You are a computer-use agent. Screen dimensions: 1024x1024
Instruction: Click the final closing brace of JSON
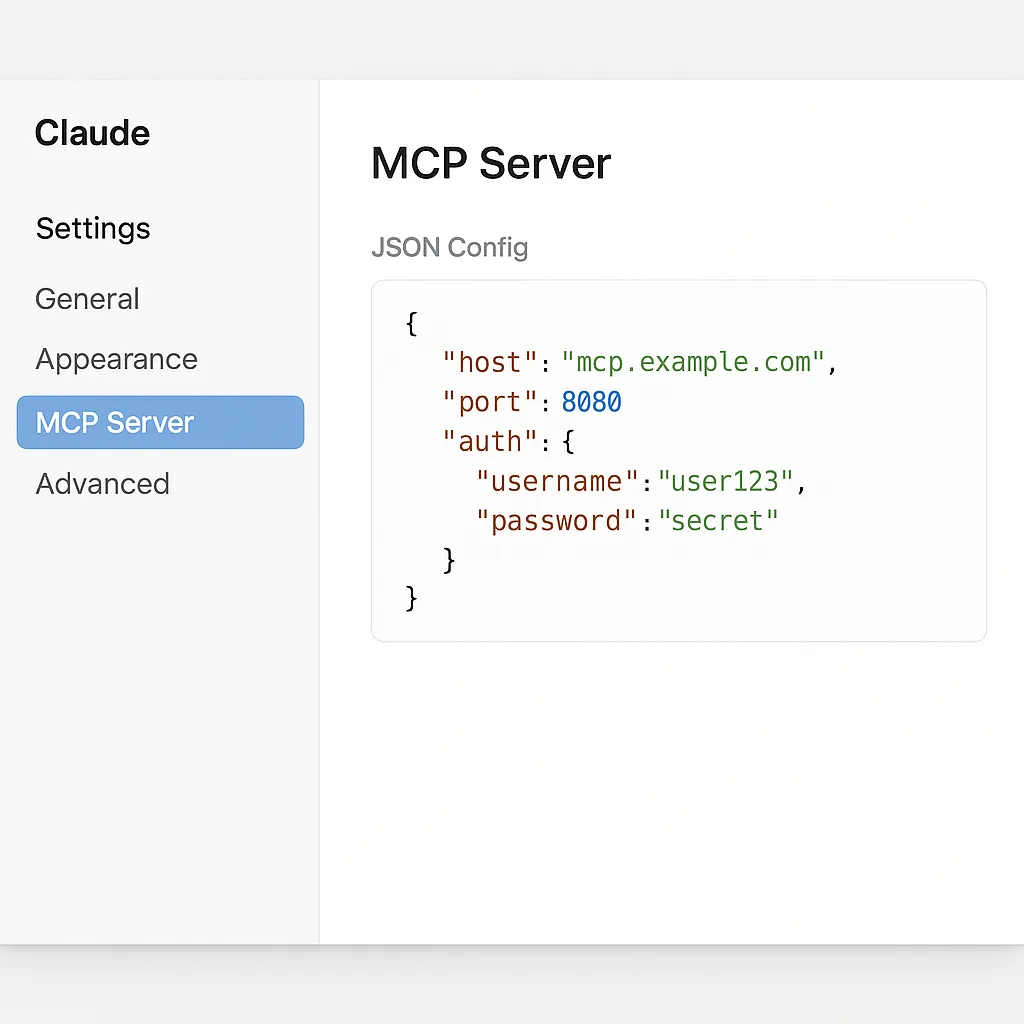coord(411,598)
